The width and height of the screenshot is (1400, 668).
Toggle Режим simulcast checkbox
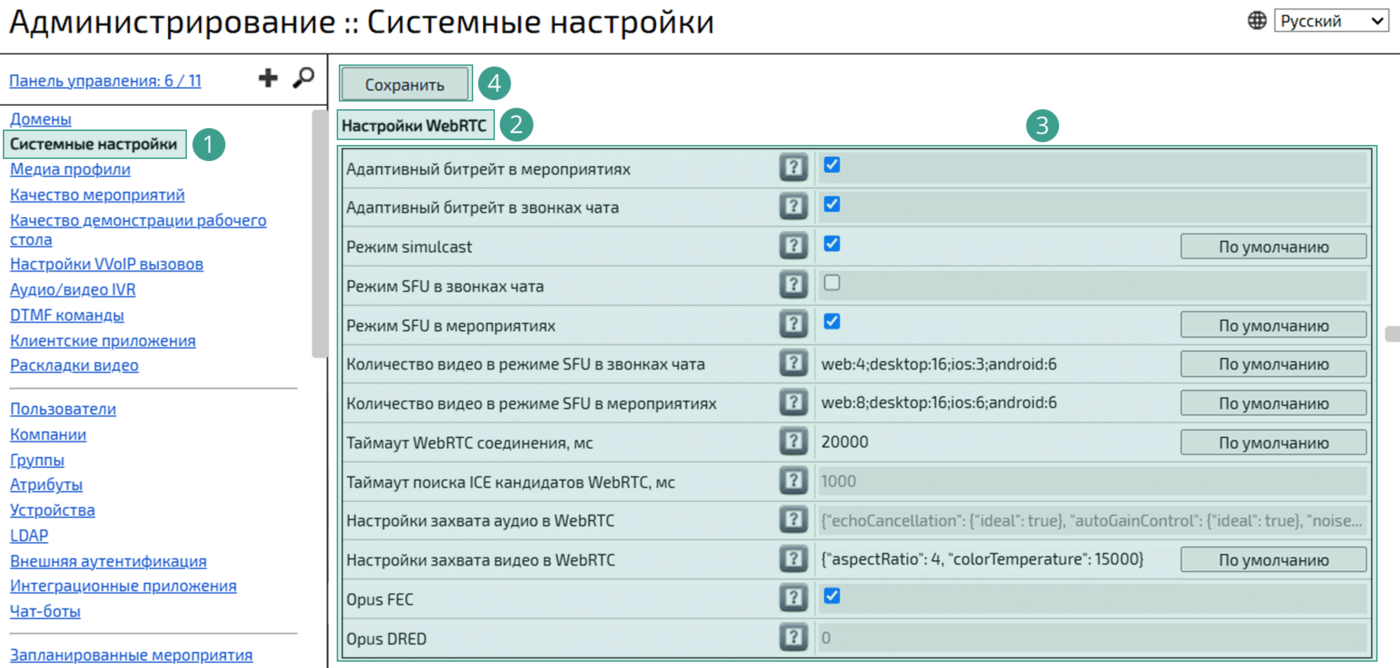pyautogui.click(x=831, y=244)
